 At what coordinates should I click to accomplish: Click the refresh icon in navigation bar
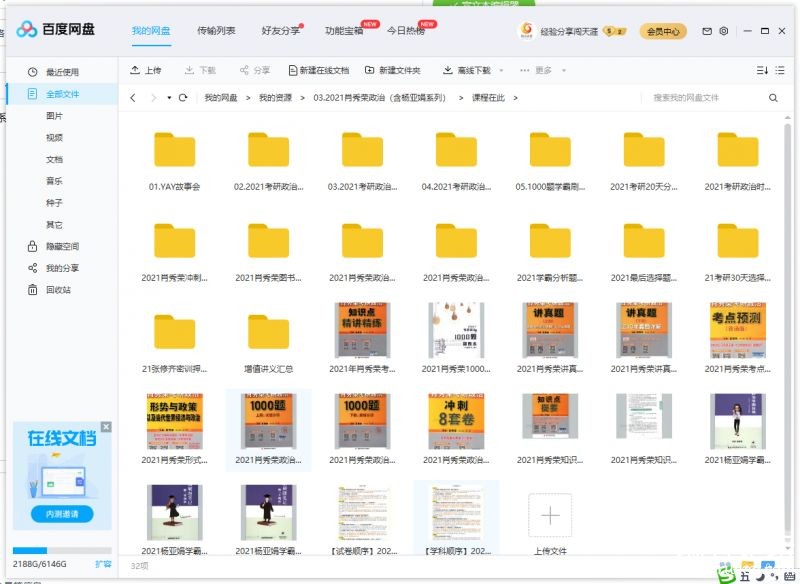(x=183, y=97)
